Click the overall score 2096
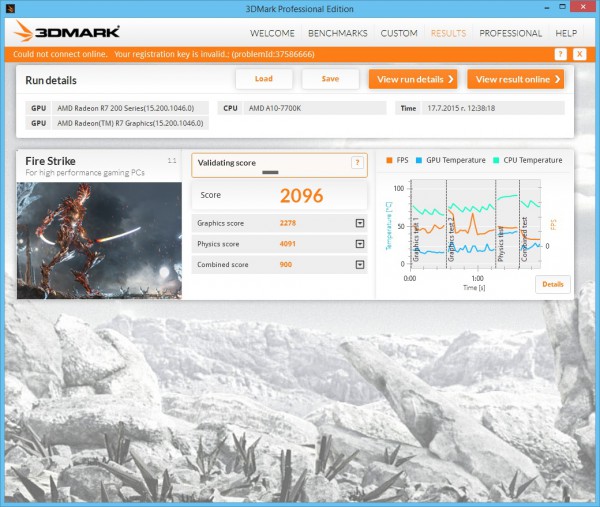Viewport: 600px width, 507px height. tap(302, 196)
